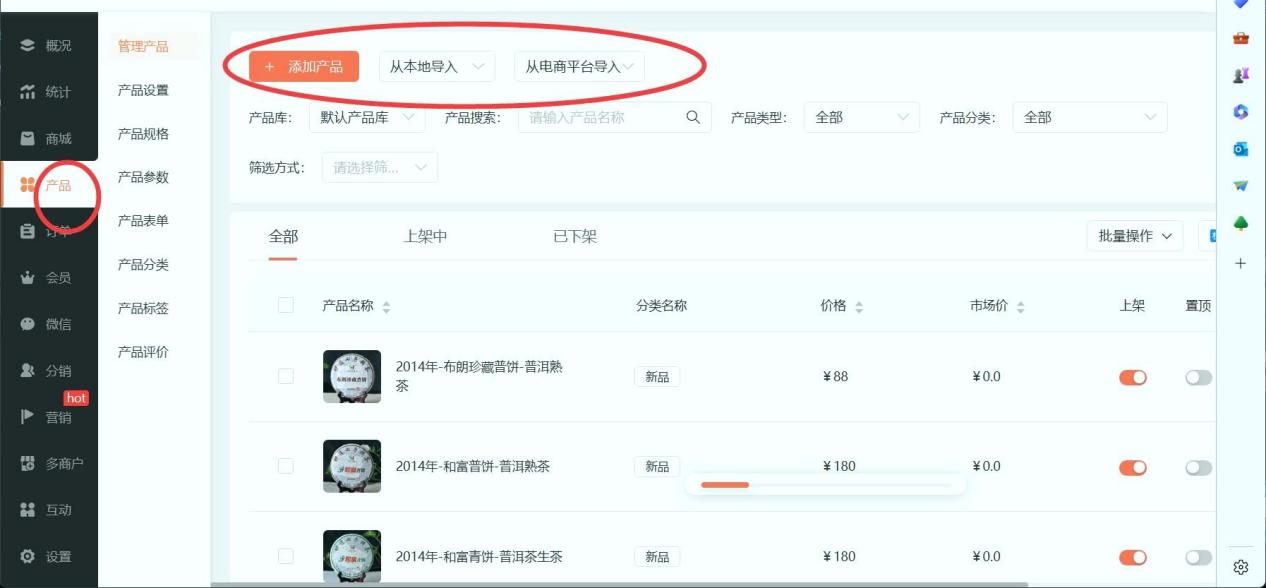This screenshot has width=1266, height=588.
Task: Open the 统计 statistics chart icon
Action: pos(27,92)
